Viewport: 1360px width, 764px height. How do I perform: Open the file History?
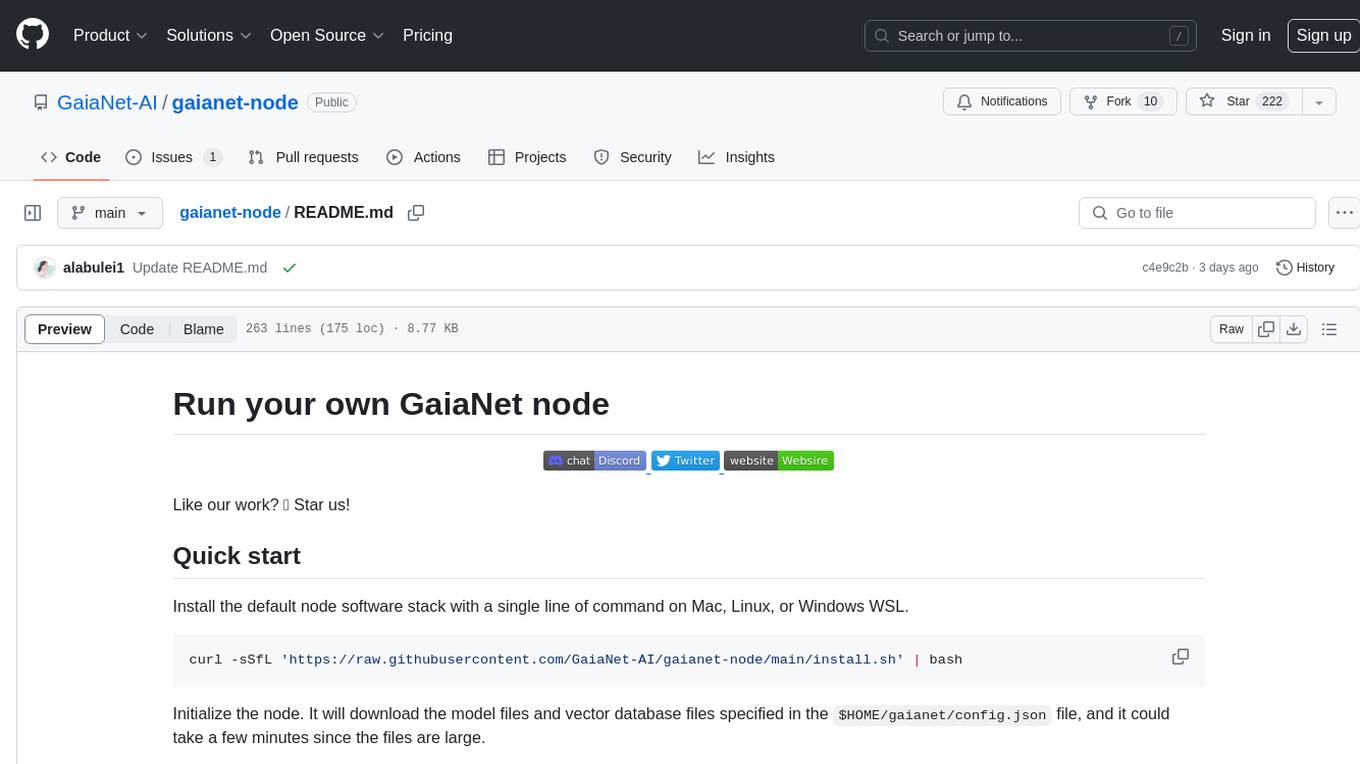(x=1306, y=268)
